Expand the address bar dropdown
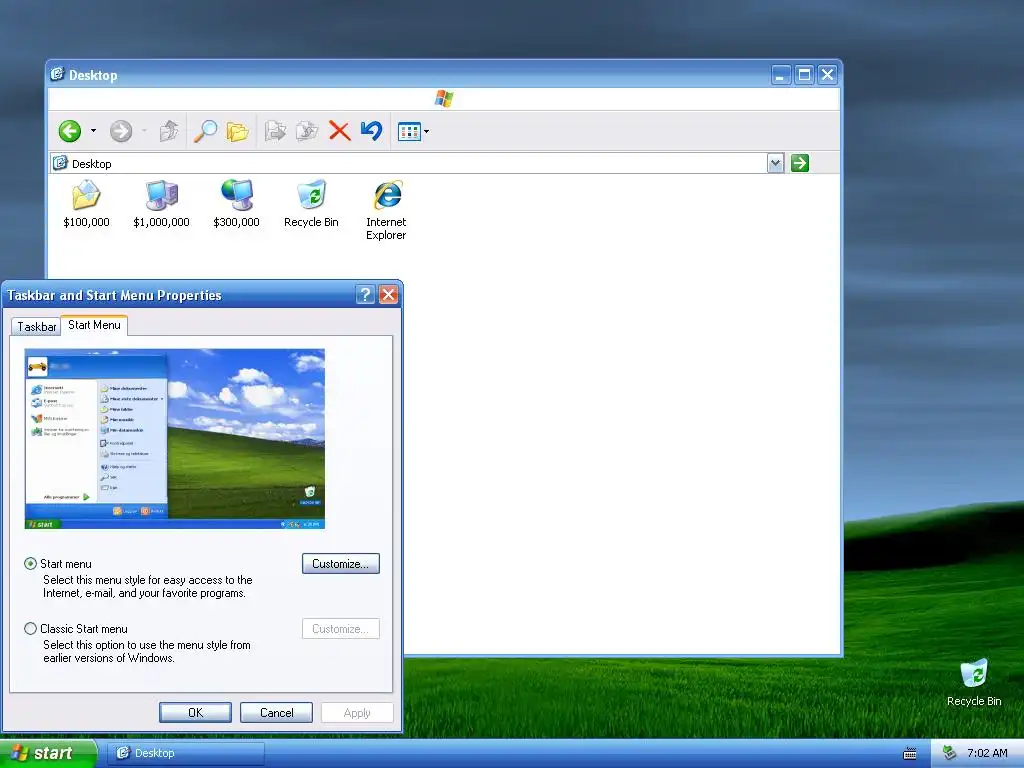 [x=775, y=163]
